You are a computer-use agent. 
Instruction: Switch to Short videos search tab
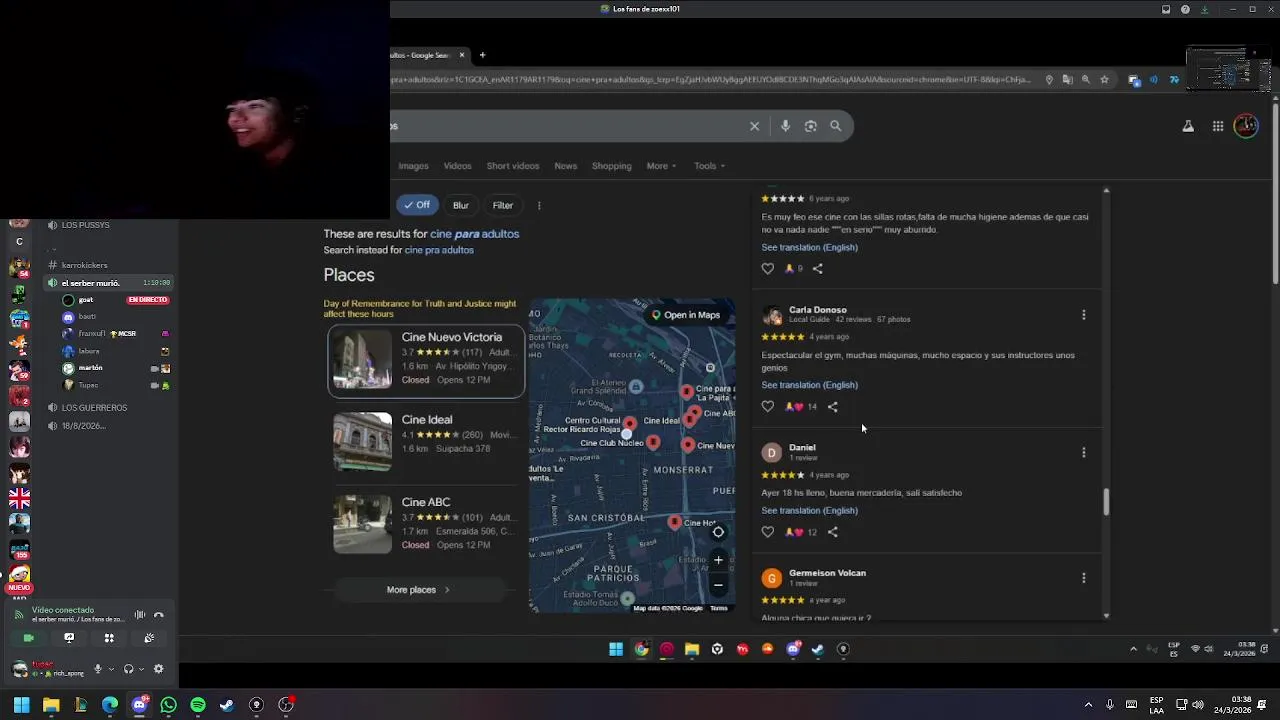(x=513, y=166)
